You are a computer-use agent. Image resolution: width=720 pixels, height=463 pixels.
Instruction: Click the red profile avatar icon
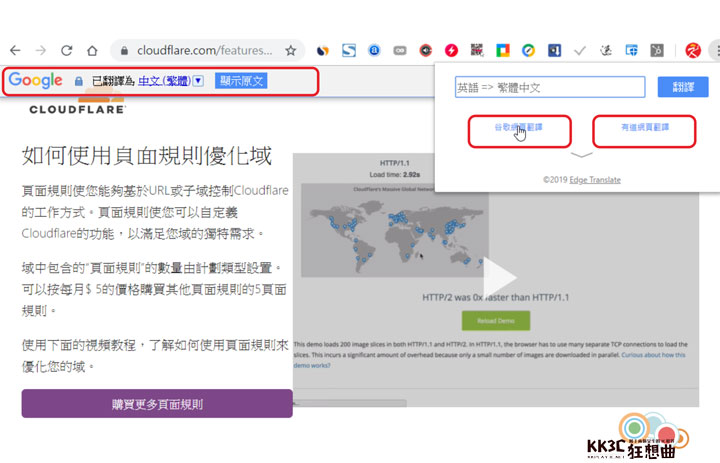[x=693, y=51]
